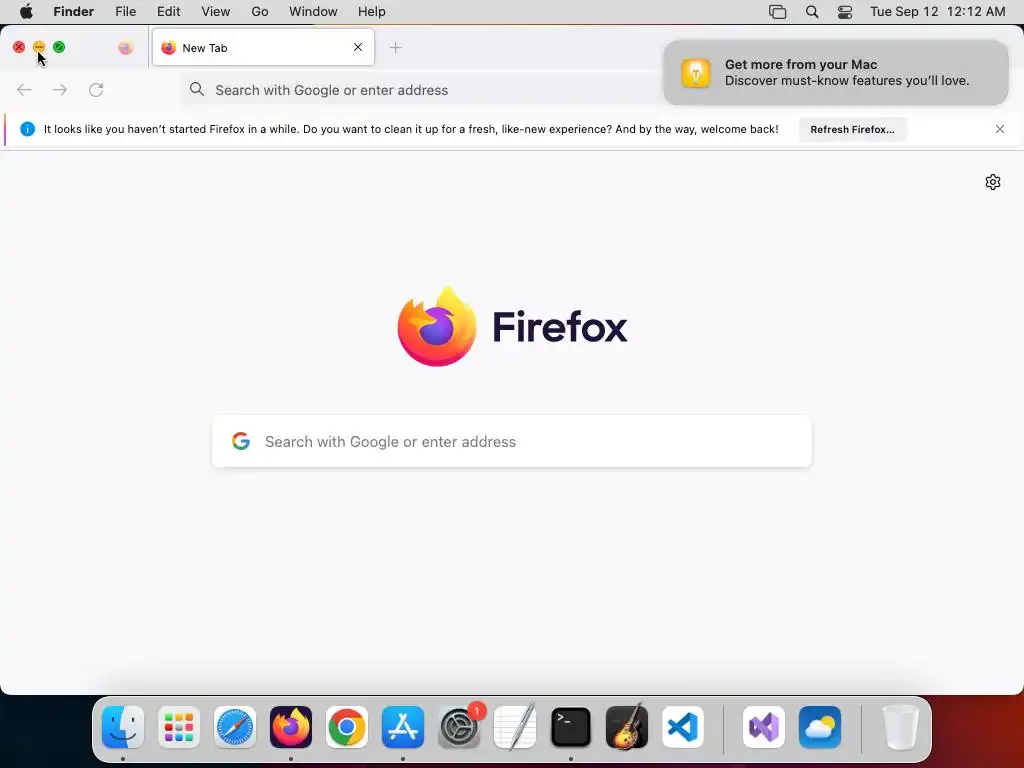This screenshot has height=768, width=1024.
Task: Launch GarageBand from the Dock
Action: (x=627, y=727)
